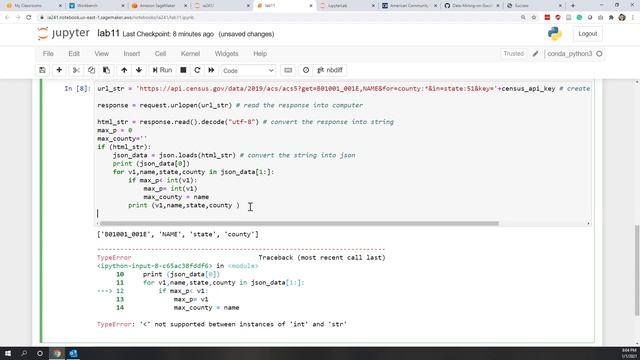Run the current cell

(x=162, y=70)
